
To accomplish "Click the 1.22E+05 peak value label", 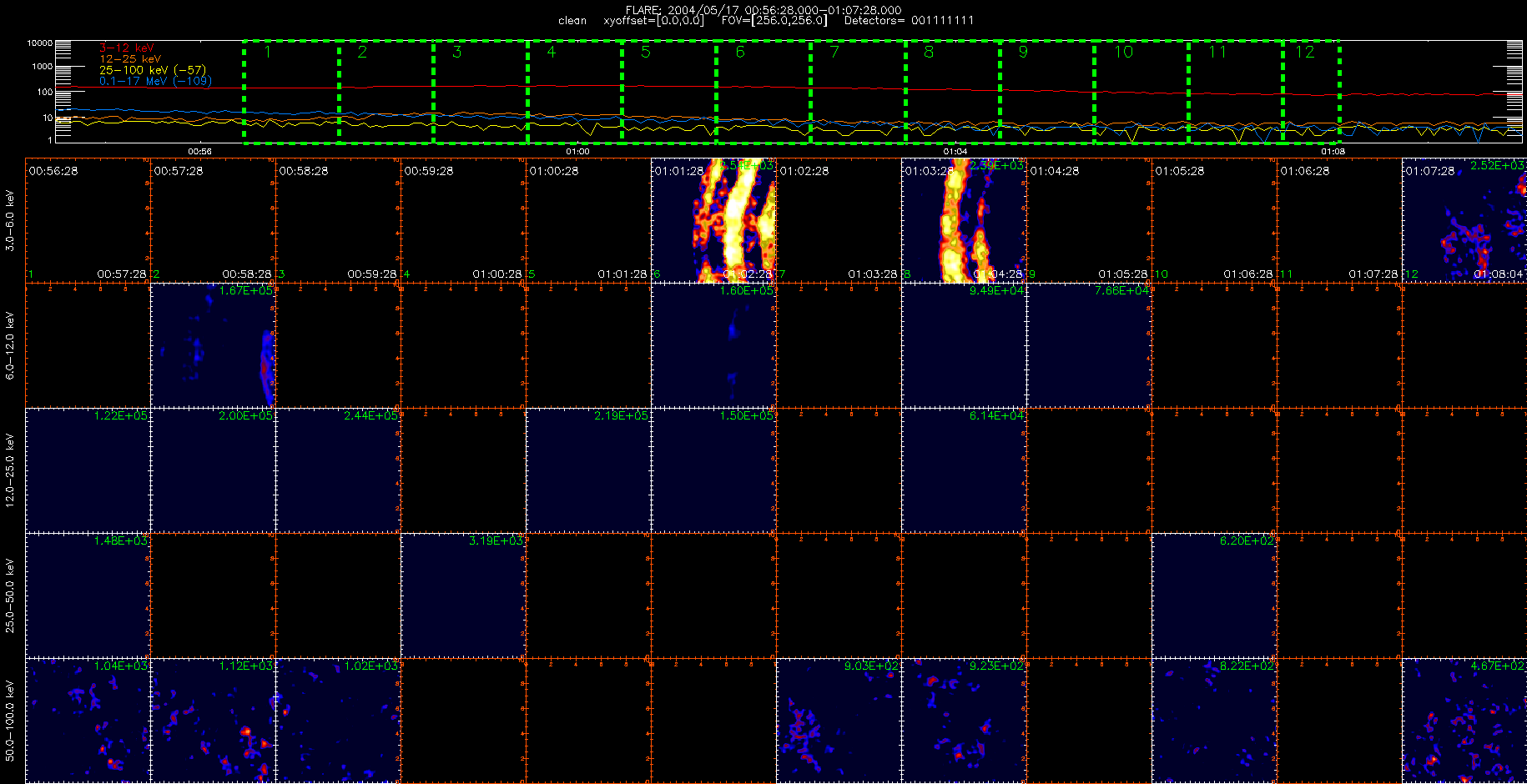I will coord(120,415).
